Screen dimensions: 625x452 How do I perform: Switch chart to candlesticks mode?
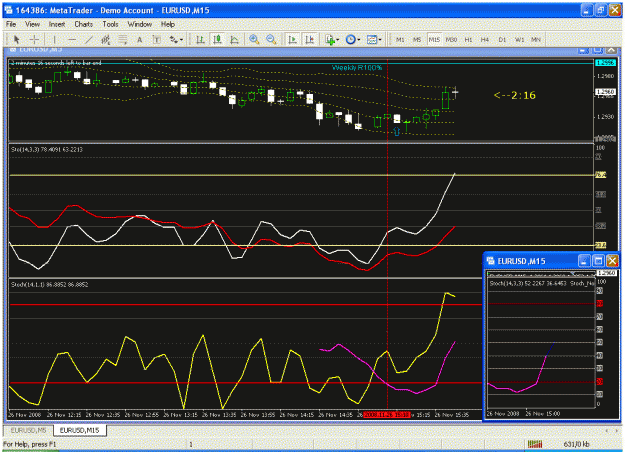(x=217, y=39)
